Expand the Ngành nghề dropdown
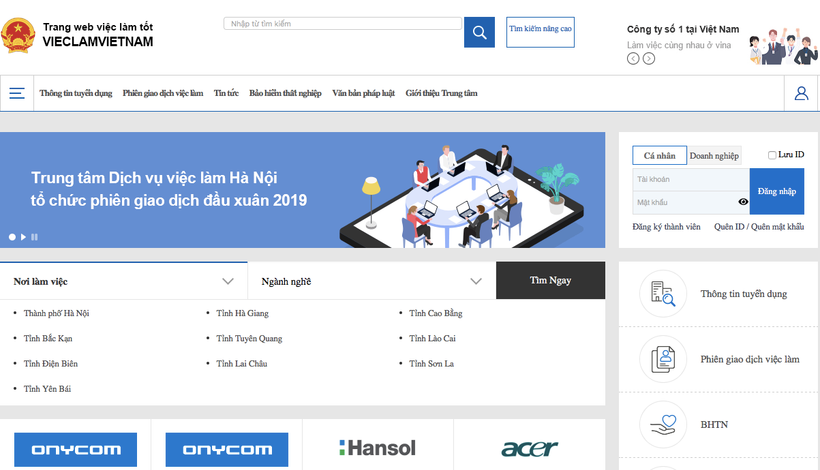The width and height of the screenshot is (820, 470). tap(477, 281)
